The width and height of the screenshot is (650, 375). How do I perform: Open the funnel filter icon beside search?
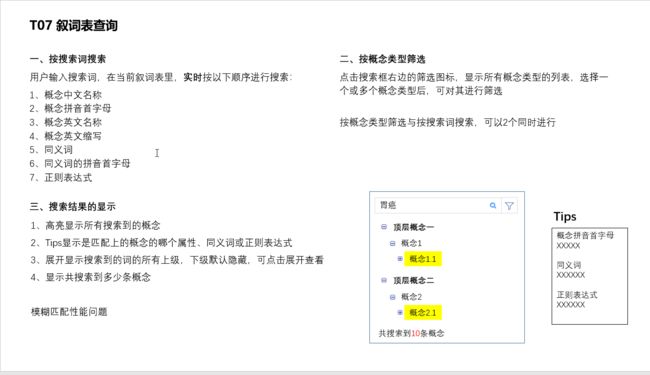point(509,206)
